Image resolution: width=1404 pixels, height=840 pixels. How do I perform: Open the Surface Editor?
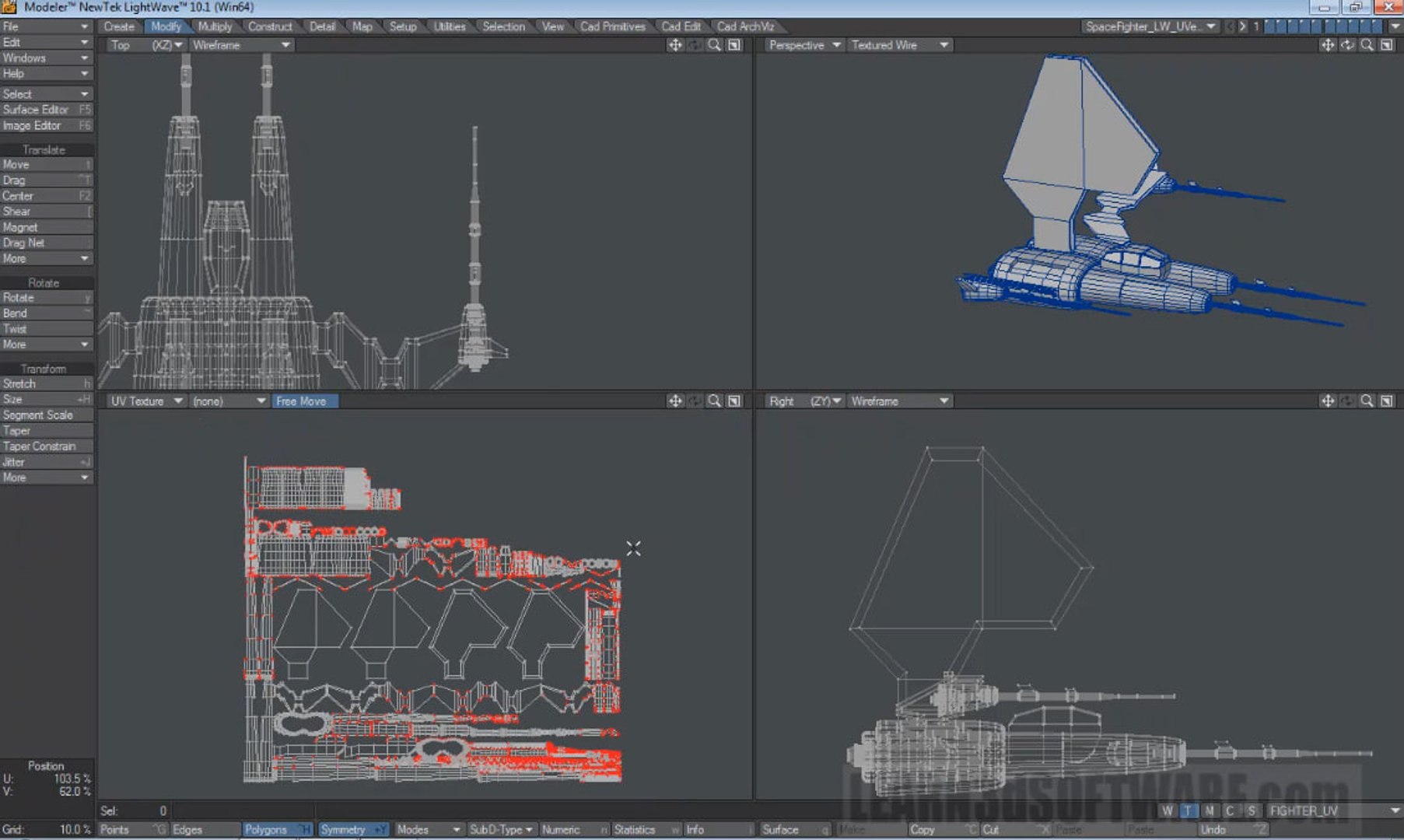[47, 110]
